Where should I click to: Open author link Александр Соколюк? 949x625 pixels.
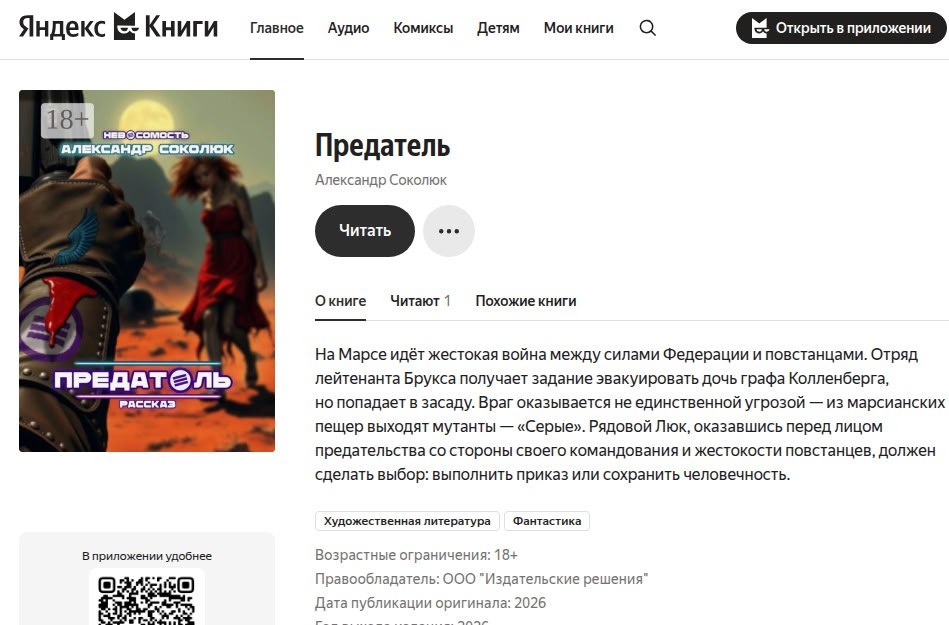pos(381,180)
